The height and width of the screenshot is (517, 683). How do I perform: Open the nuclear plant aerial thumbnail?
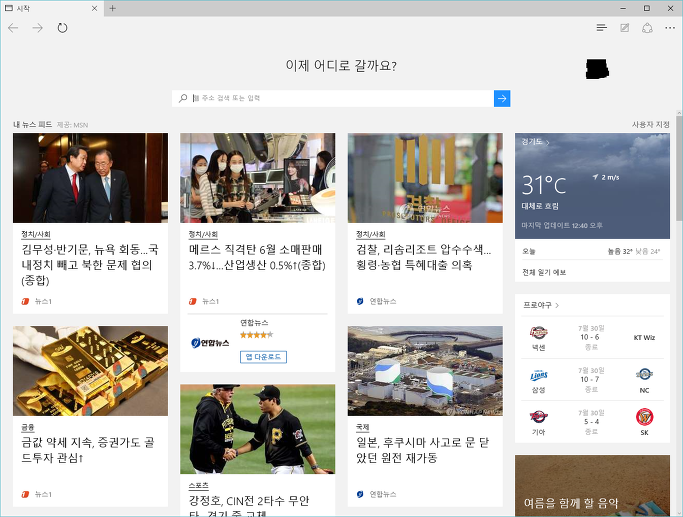(425, 371)
